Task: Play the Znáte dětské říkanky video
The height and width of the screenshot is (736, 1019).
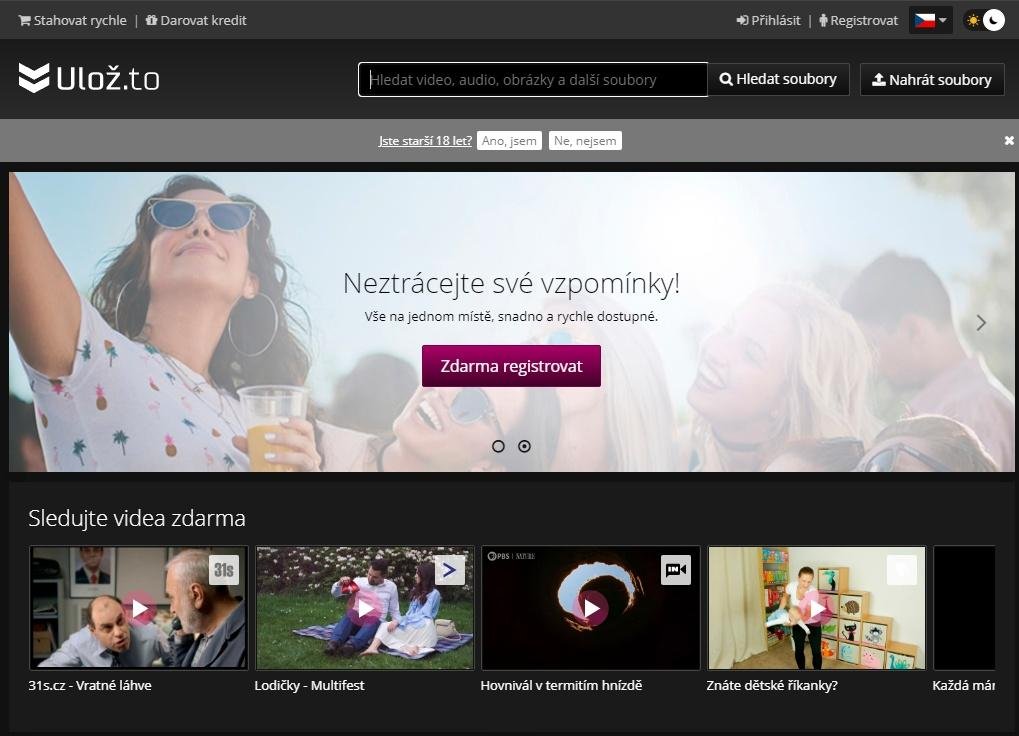Action: (x=817, y=608)
